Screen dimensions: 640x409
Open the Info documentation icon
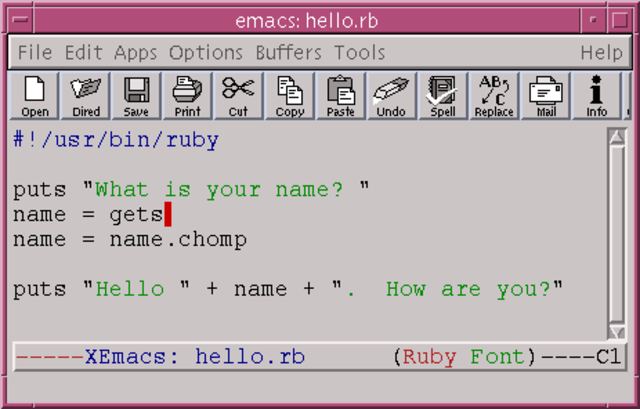[596, 96]
